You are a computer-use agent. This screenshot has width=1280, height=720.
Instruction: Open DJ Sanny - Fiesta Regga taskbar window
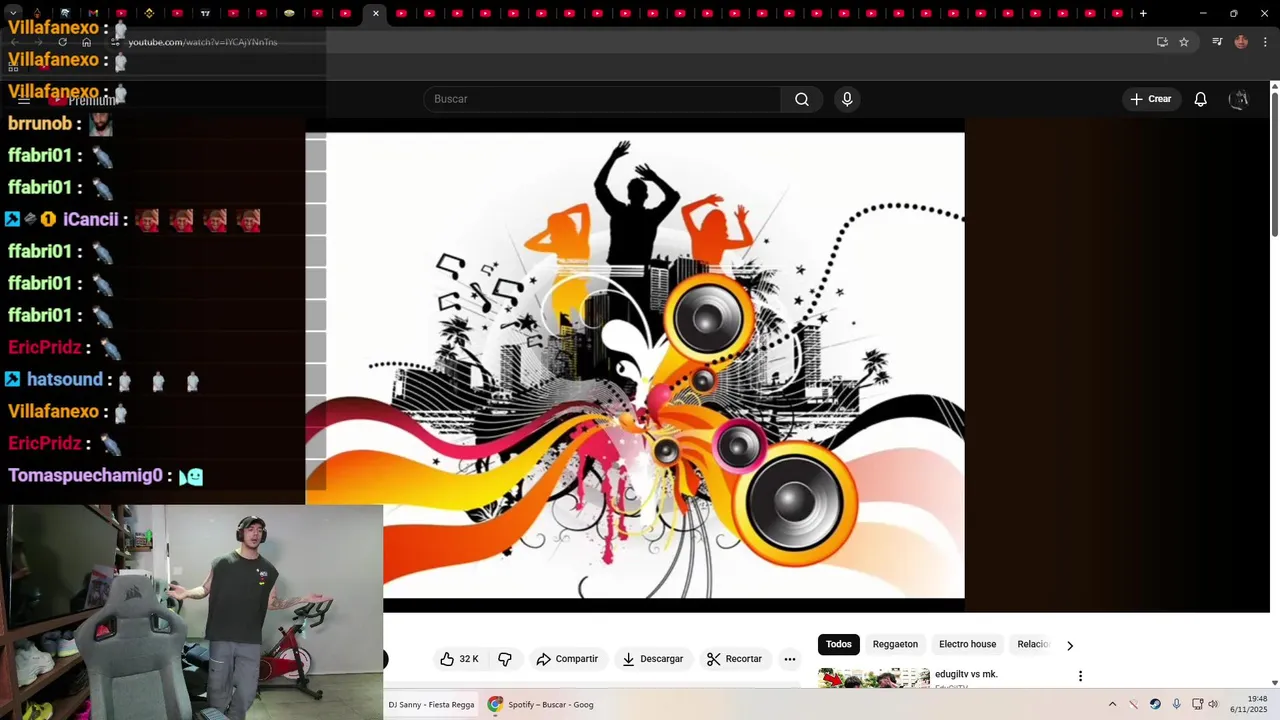(x=431, y=704)
